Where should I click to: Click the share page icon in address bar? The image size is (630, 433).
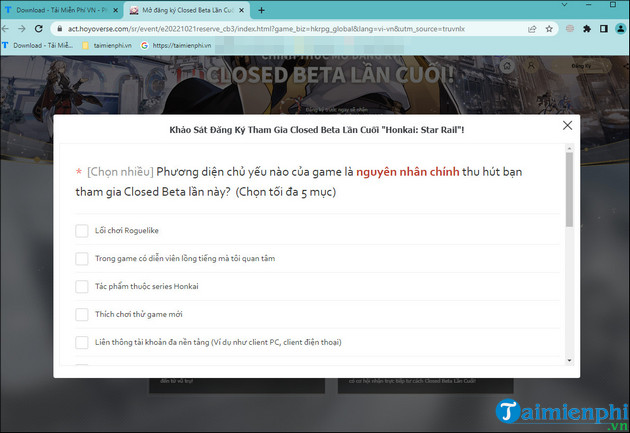(532, 29)
